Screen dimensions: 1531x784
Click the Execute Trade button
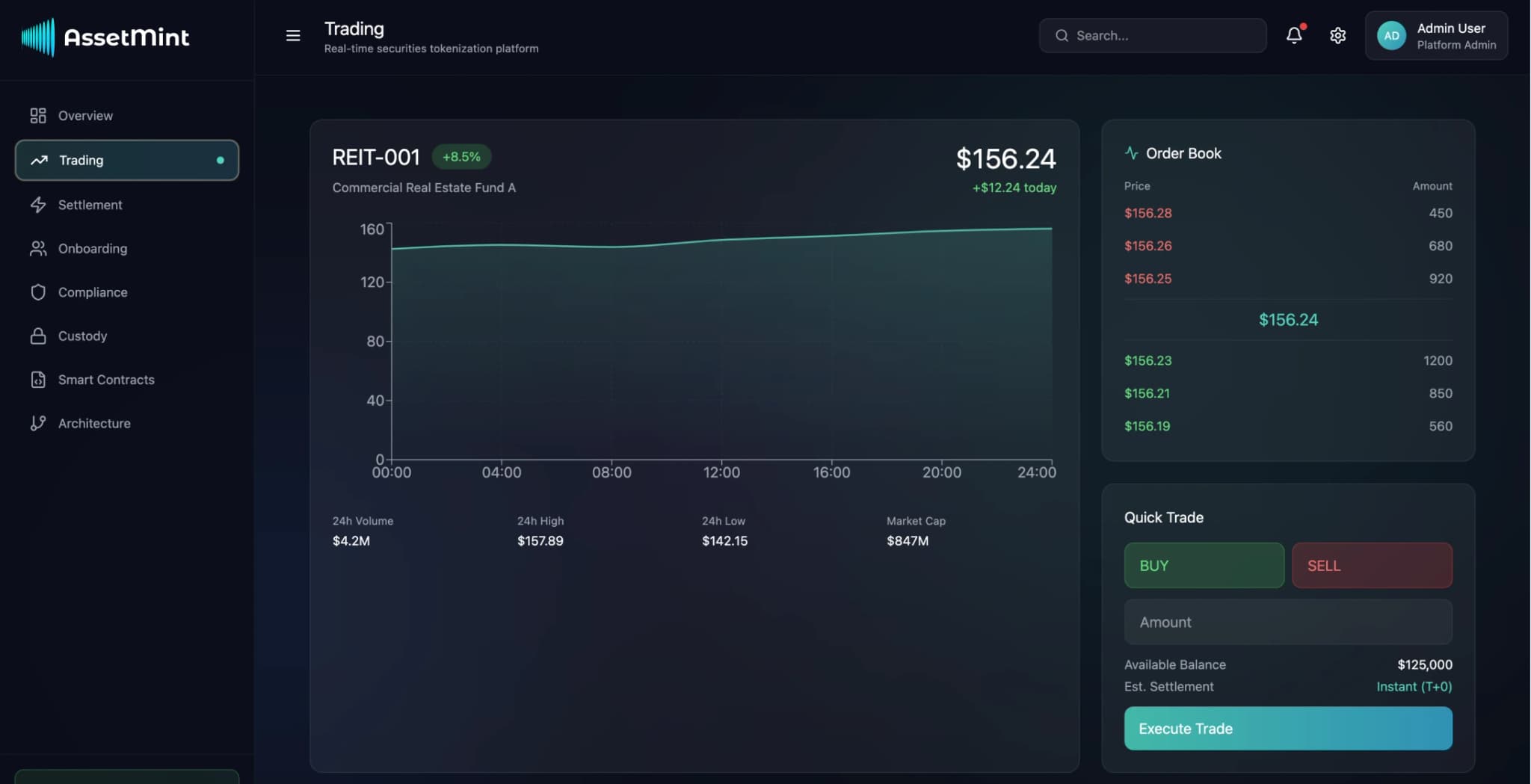click(x=1287, y=728)
